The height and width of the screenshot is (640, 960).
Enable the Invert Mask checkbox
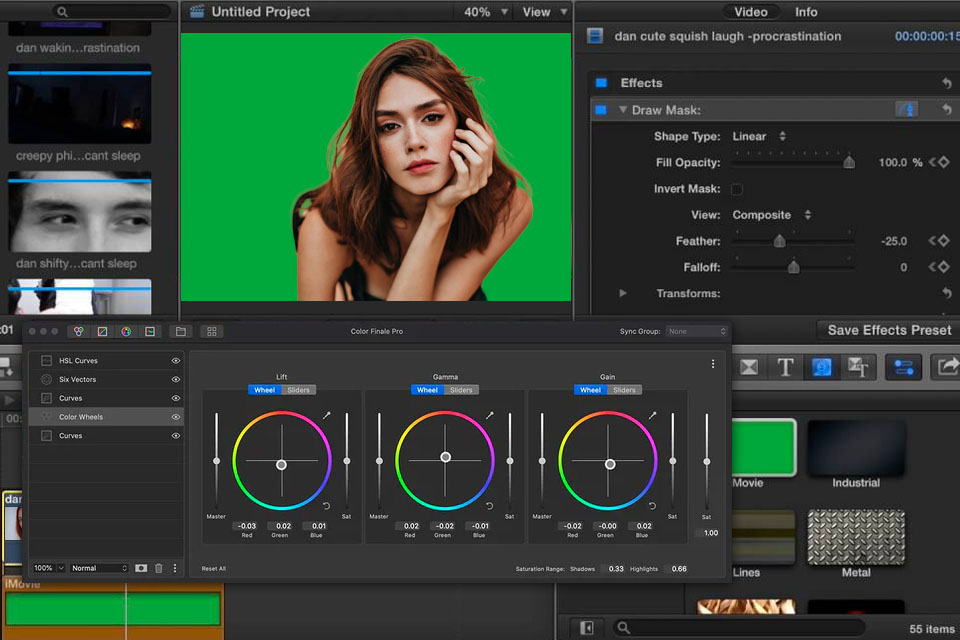pos(737,189)
